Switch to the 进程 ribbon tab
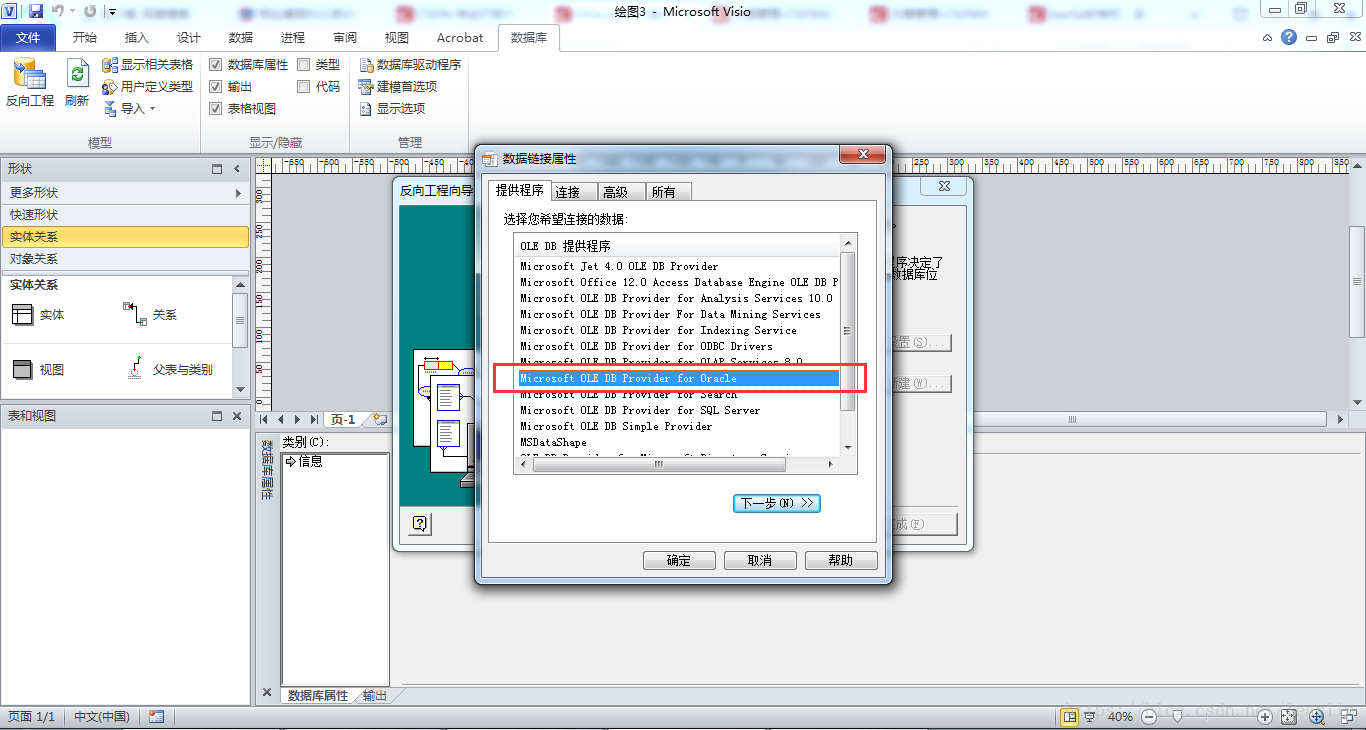 pyautogui.click(x=293, y=38)
